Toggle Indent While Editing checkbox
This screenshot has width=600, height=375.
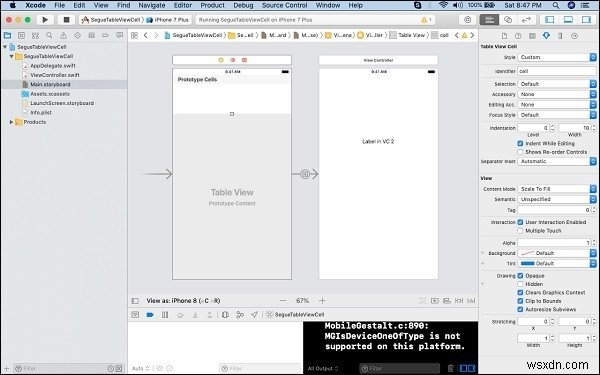(520, 143)
